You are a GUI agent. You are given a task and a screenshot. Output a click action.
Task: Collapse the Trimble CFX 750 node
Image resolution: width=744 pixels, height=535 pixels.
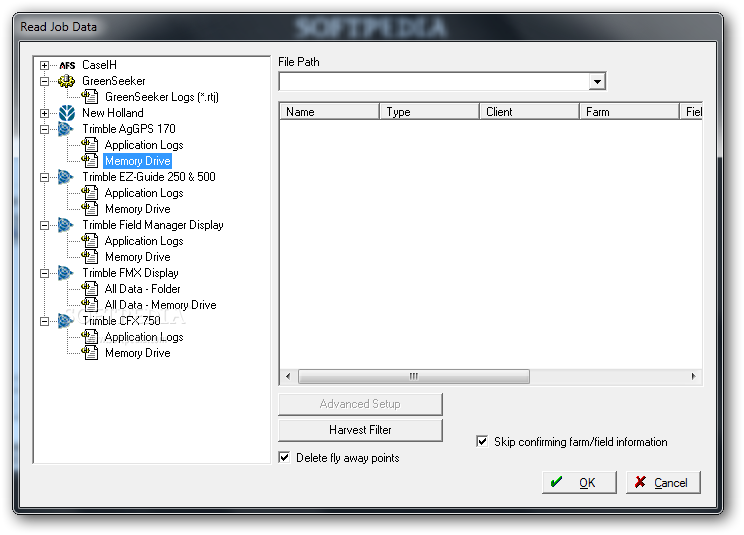click(x=44, y=321)
